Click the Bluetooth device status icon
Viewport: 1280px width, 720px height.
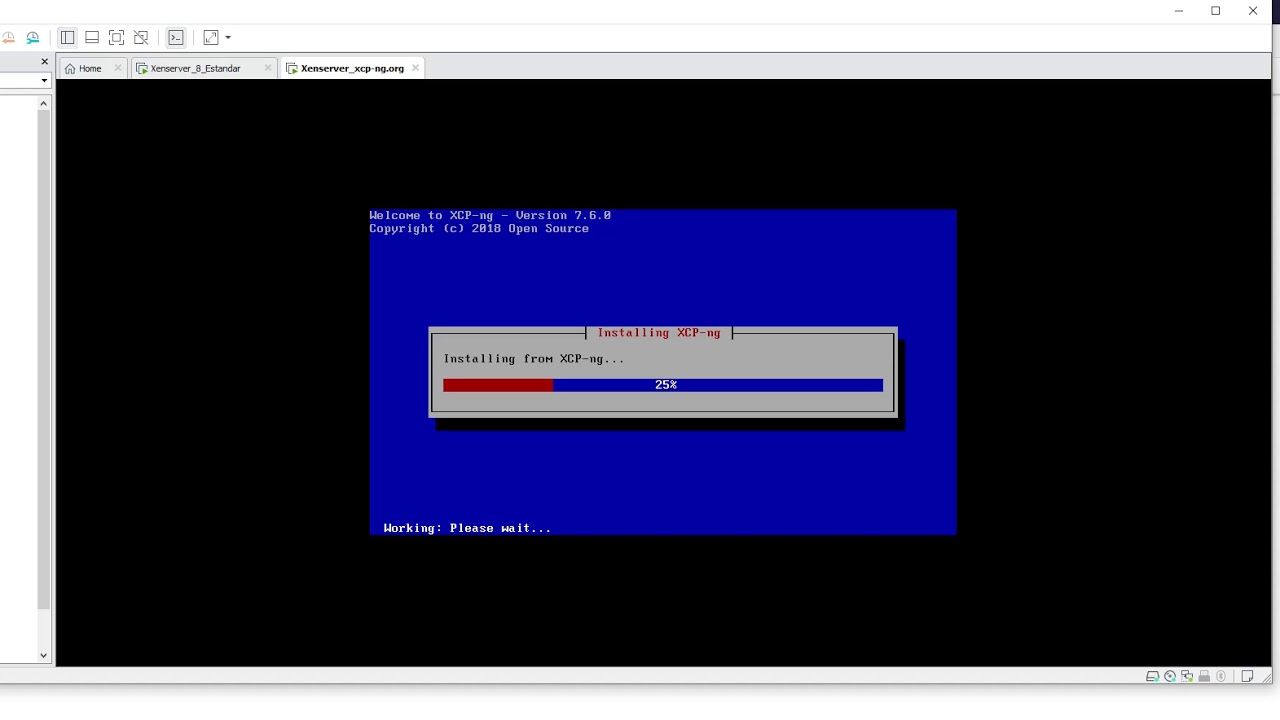[1221, 676]
